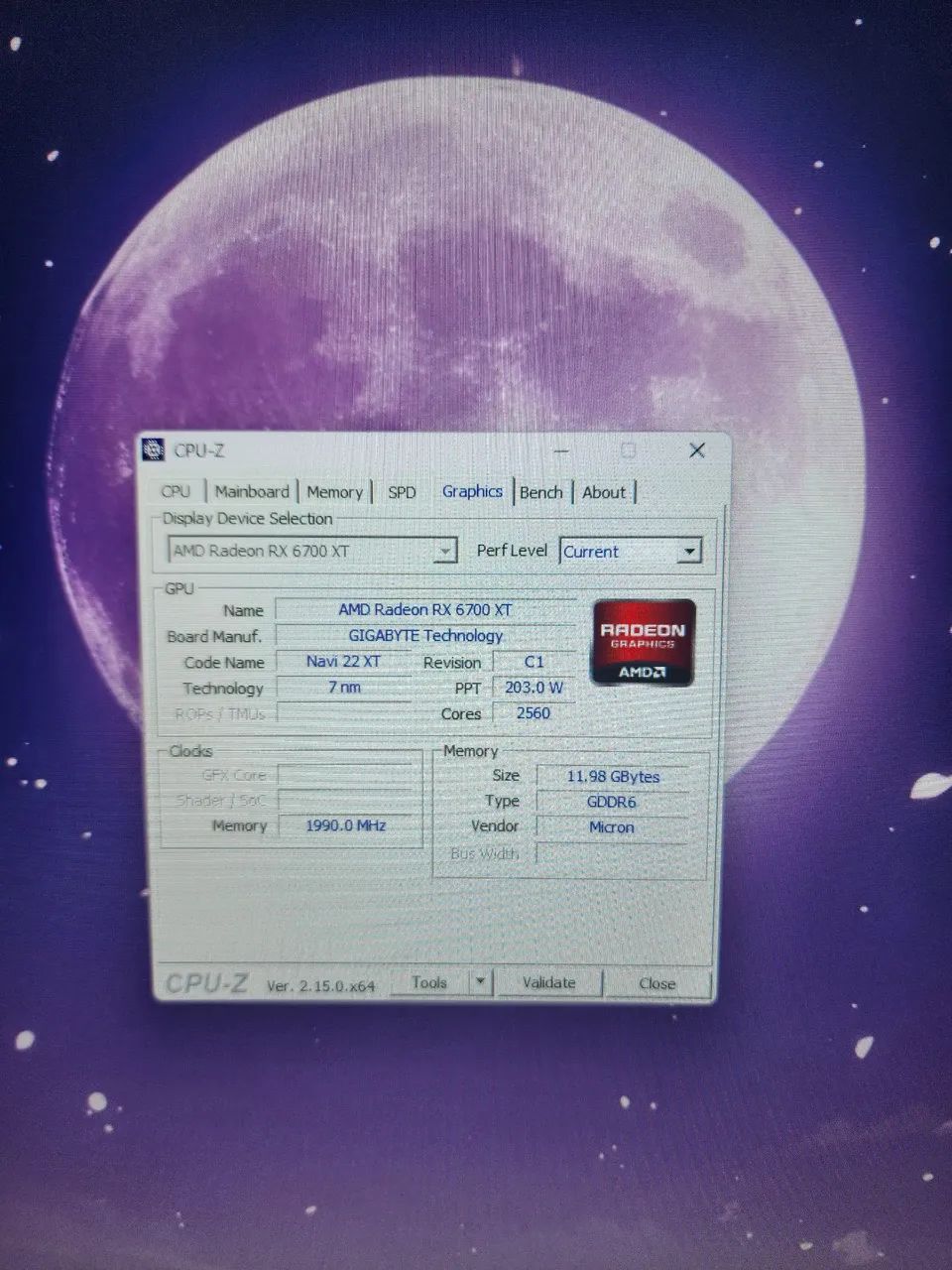Close the CPU-Z window with X
952x1270 pixels.
pos(697,450)
